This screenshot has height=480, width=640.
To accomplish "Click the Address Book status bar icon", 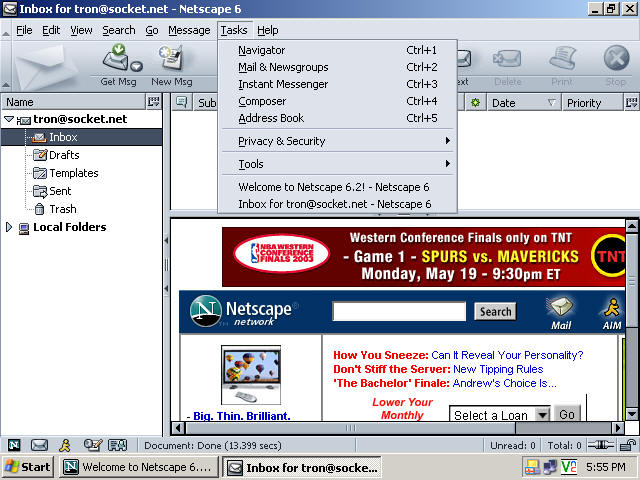I will (118, 445).
